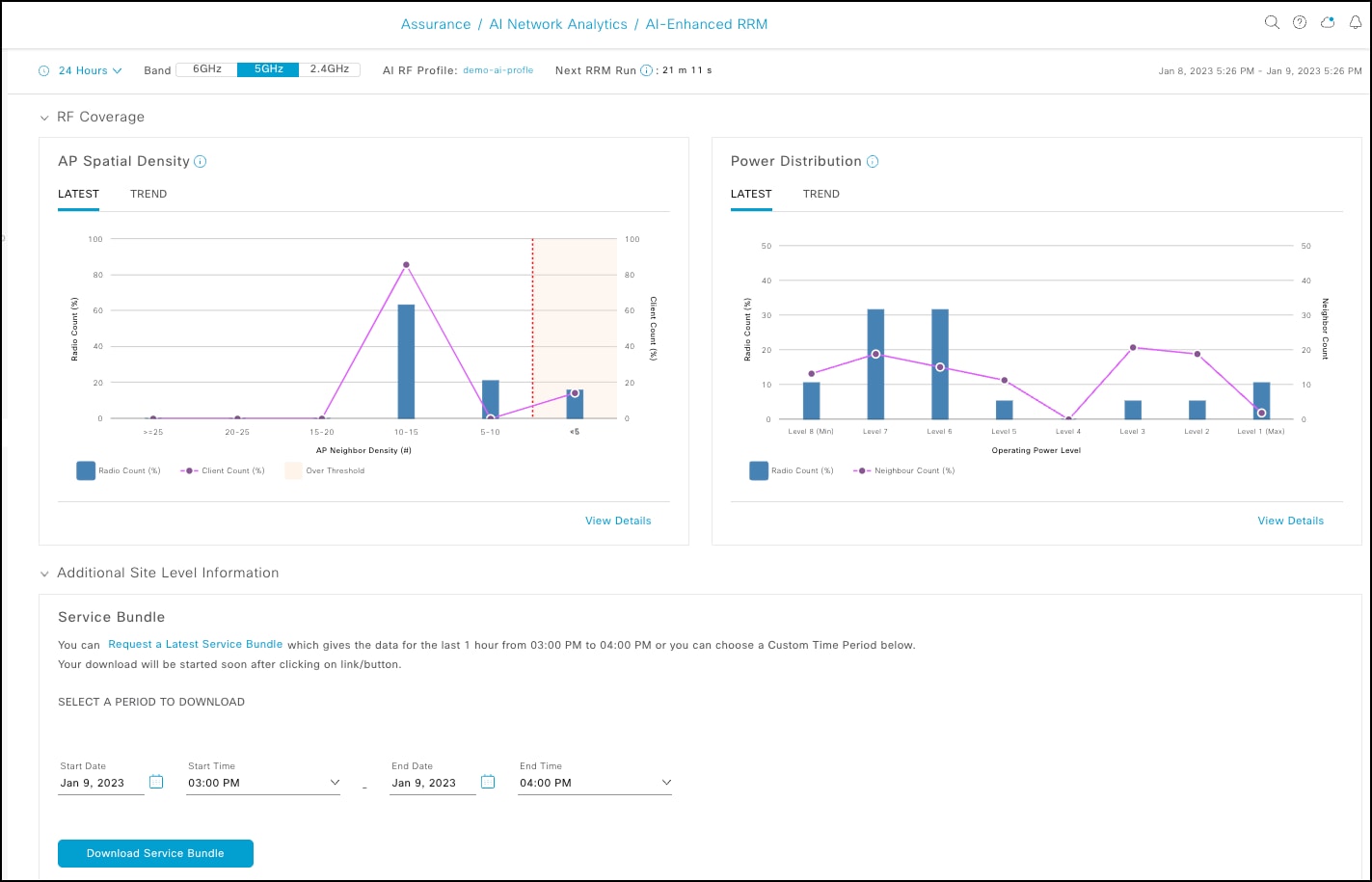
Task: Open the End Date calendar icon
Action: pyautogui.click(x=488, y=782)
